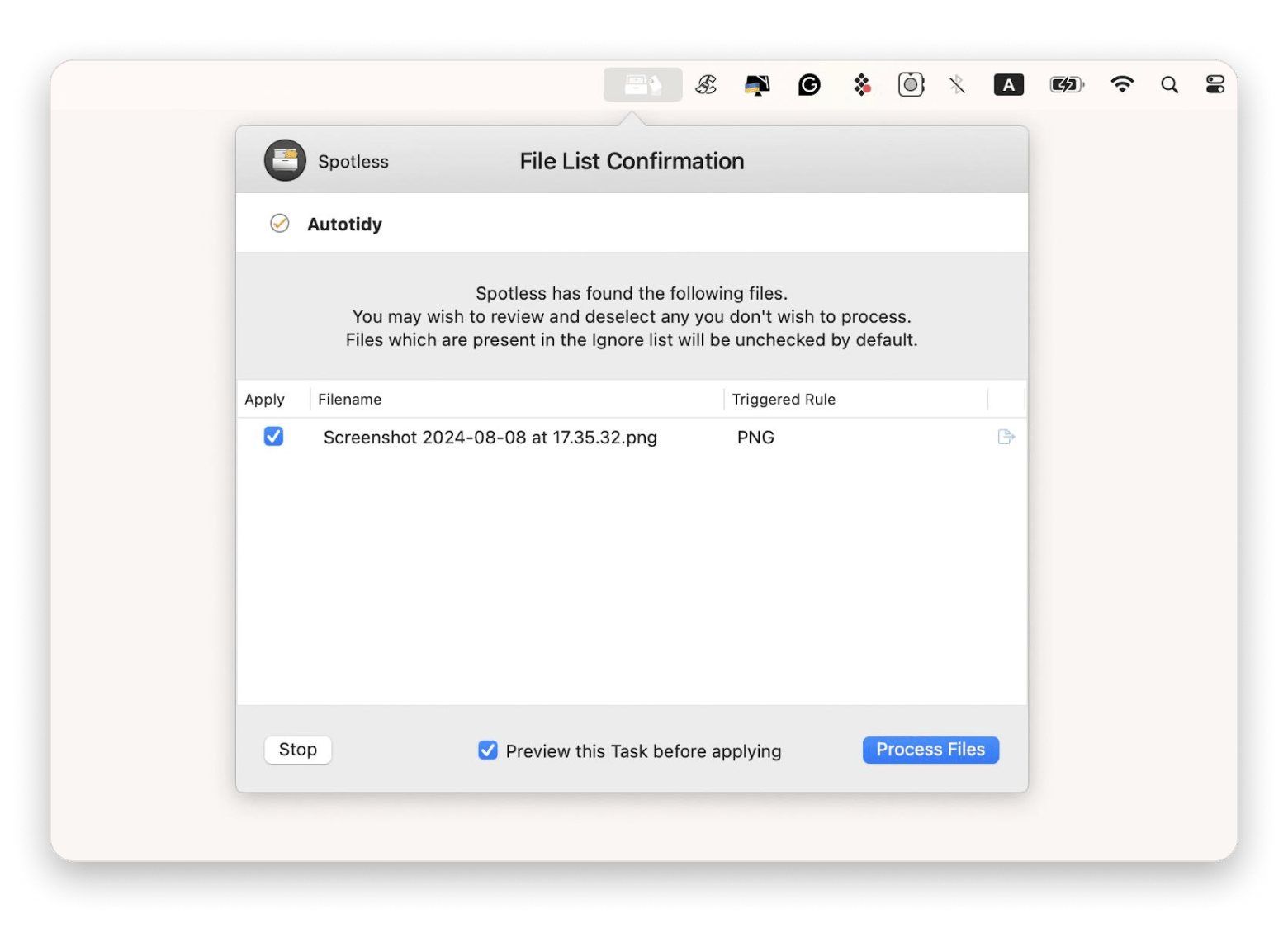
Task: Click the PNG triggered rule cell
Action: 755,438
